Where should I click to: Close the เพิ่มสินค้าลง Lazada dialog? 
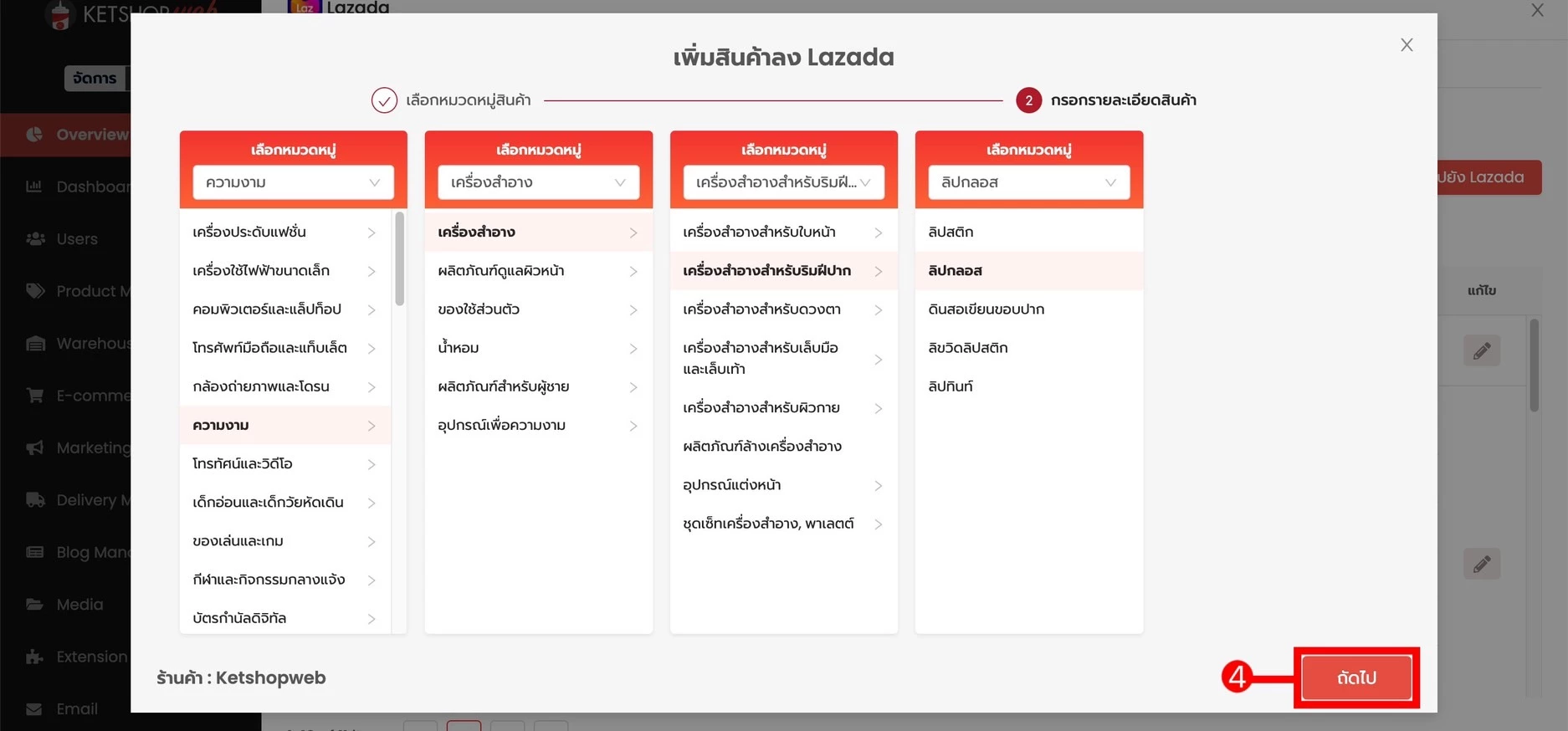pos(1407,45)
